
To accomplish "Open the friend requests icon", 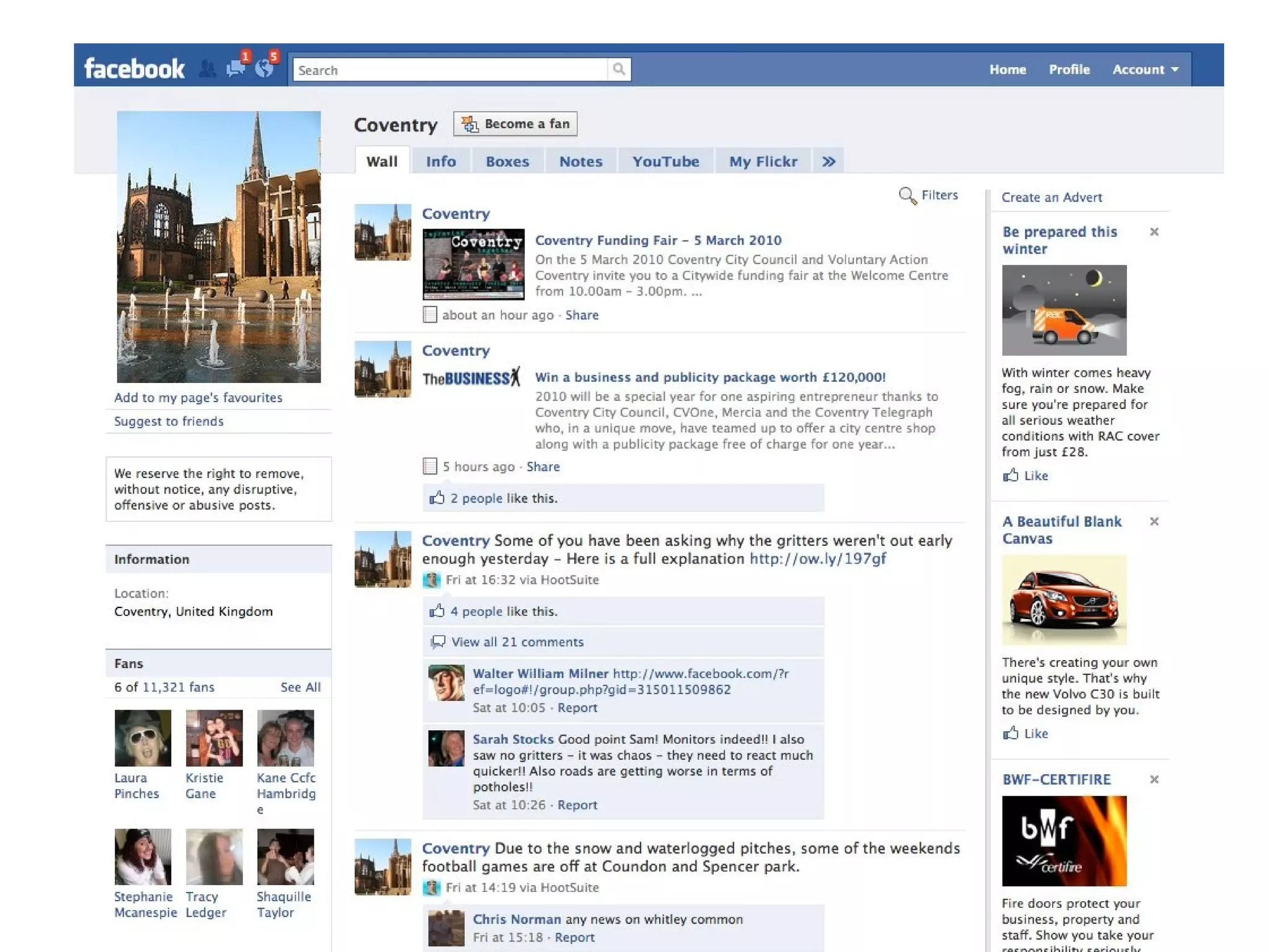I will (x=208, y=69).
